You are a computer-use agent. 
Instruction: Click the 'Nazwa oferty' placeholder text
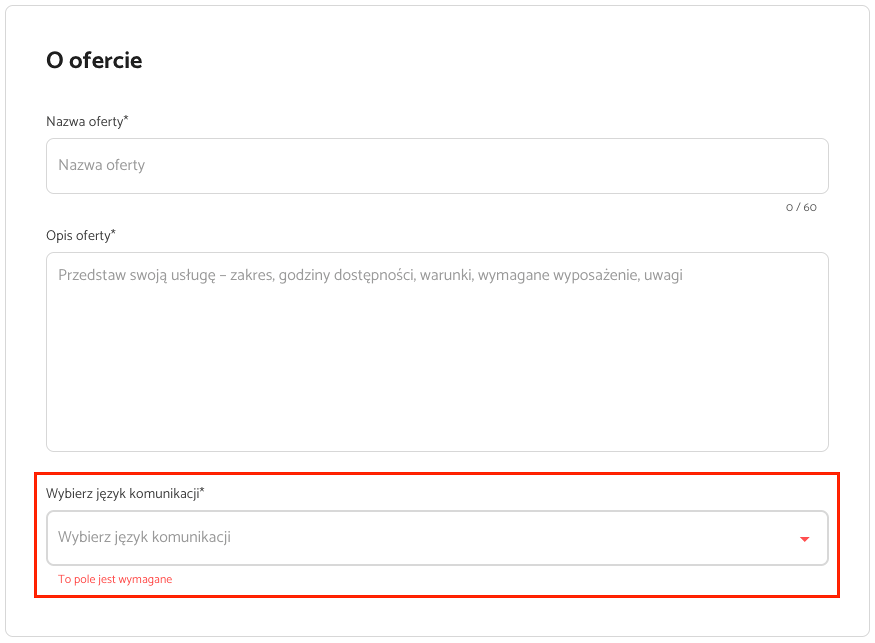coord(102,165)
